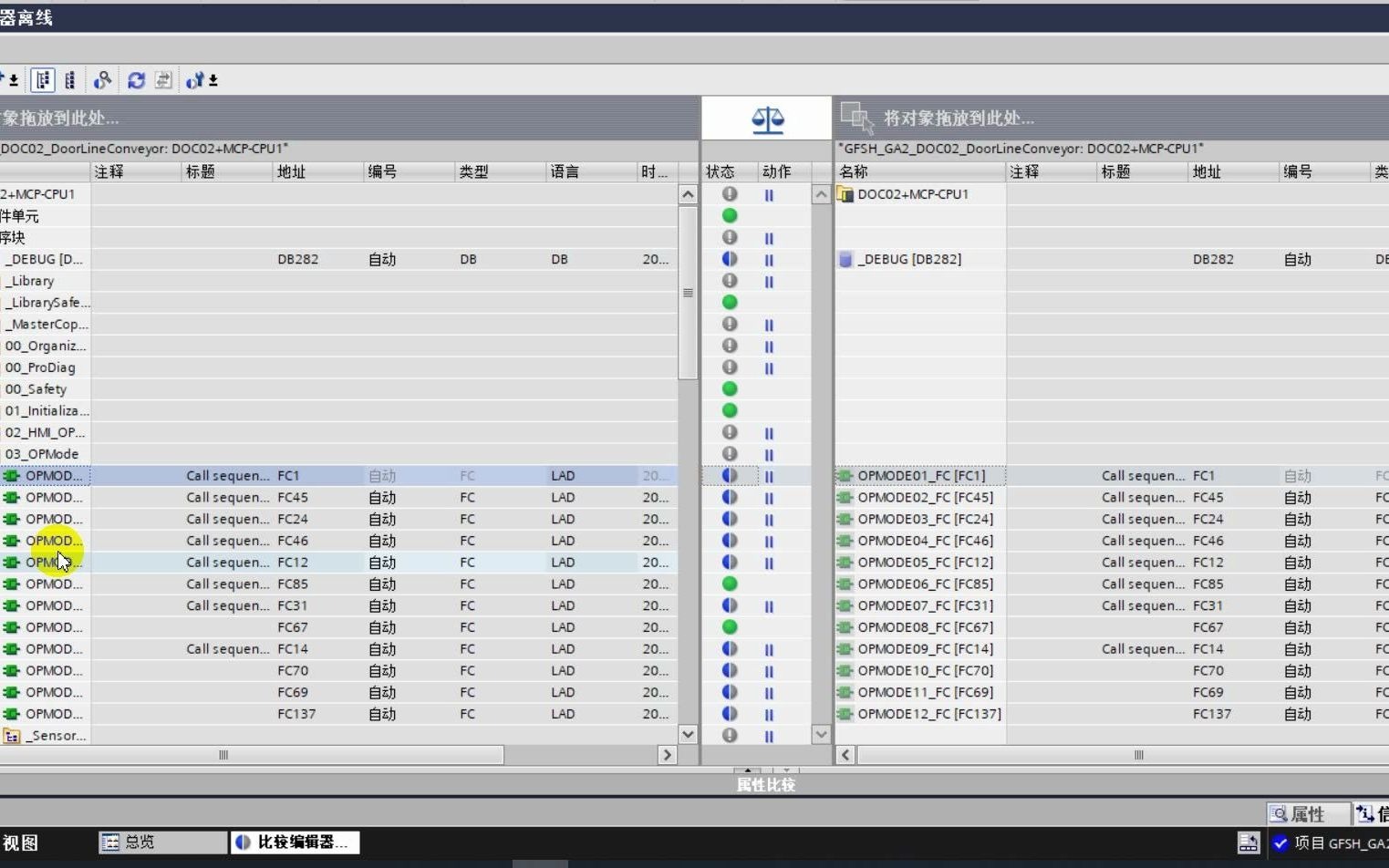This screenshot has width=1389, height=868.
Task: Open the dropdown arrow beside the wrench icon
Action: pyautogui.click(x=213, y=81)
